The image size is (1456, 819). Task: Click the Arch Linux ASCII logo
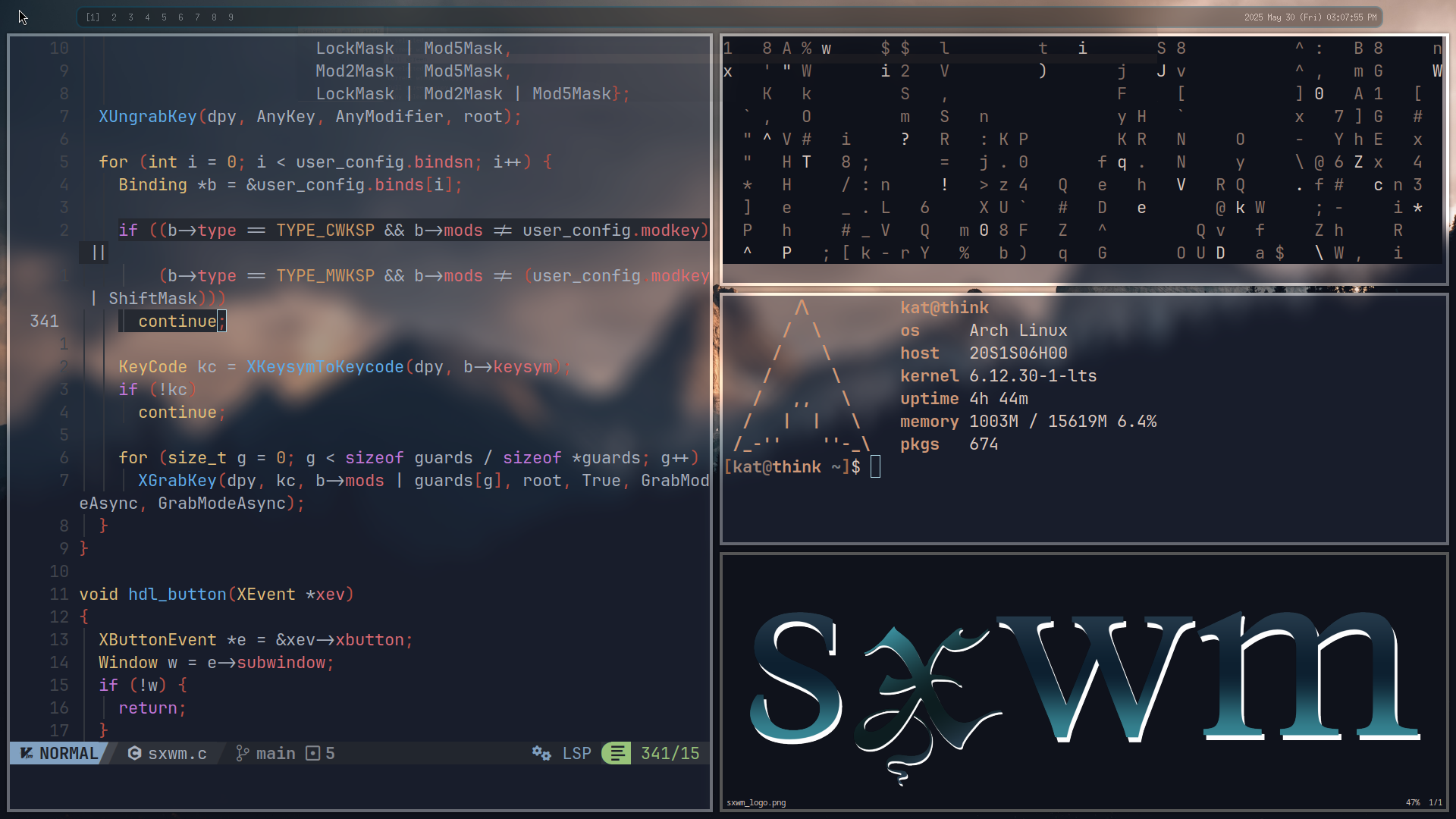(x=802, y=377)
